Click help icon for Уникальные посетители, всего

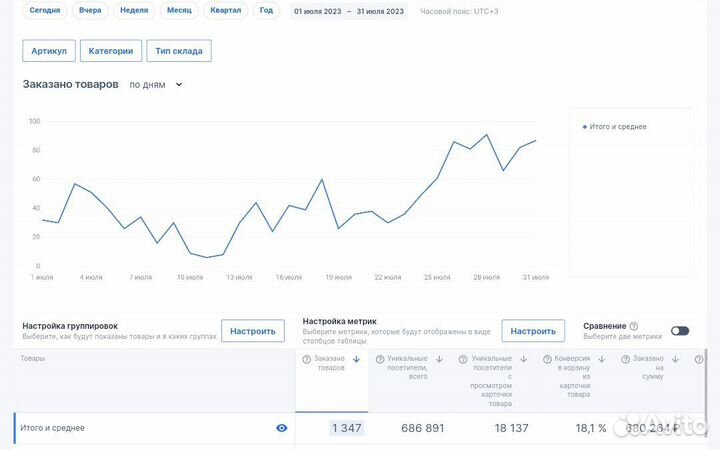point(379,359)
